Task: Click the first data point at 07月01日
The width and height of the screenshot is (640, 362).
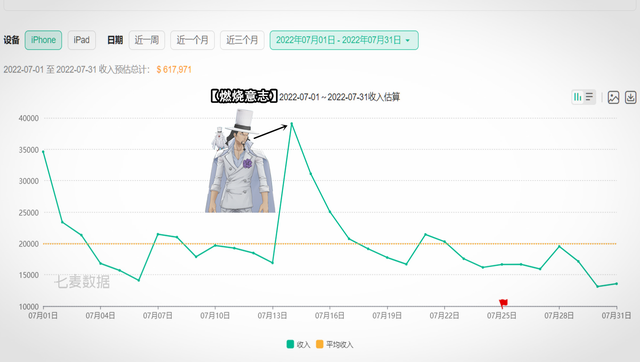Action: [x=43, y=151]
